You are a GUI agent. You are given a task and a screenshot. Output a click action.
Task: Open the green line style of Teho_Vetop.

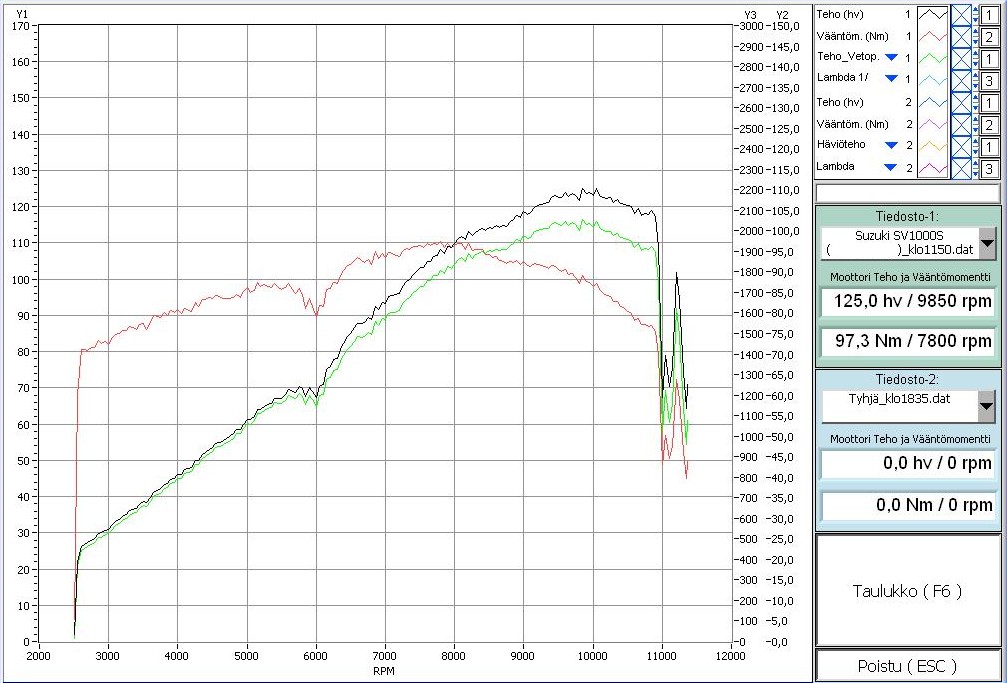tap(934, 58)
